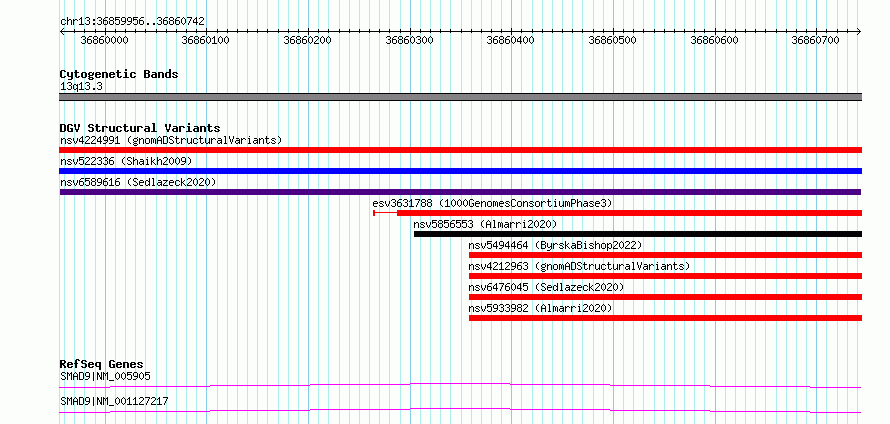Open variant label nsv5494464 (ByrskaBishop2022)
The width and height of the screenshot is (890, 424).
pos(555,245)
